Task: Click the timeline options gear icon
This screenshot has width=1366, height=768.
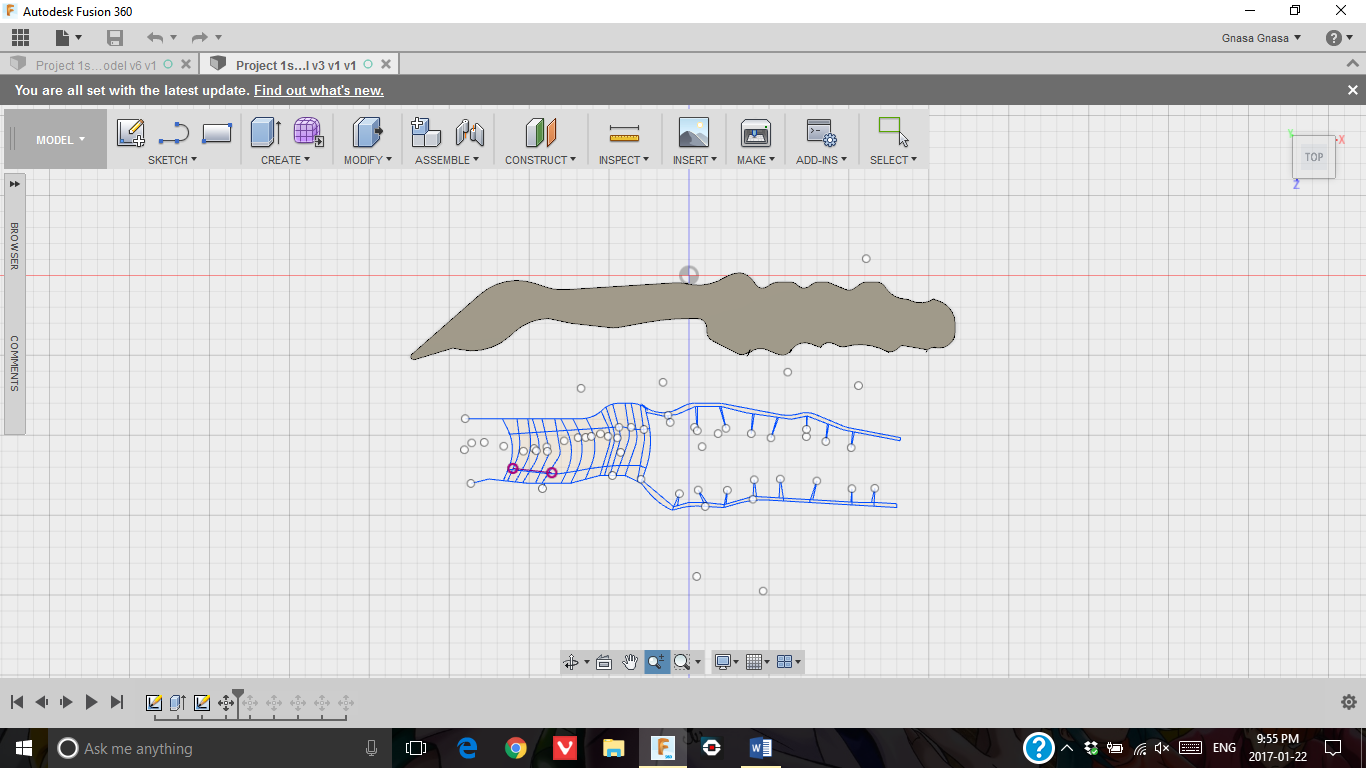Action: (x=1349, y=702)
